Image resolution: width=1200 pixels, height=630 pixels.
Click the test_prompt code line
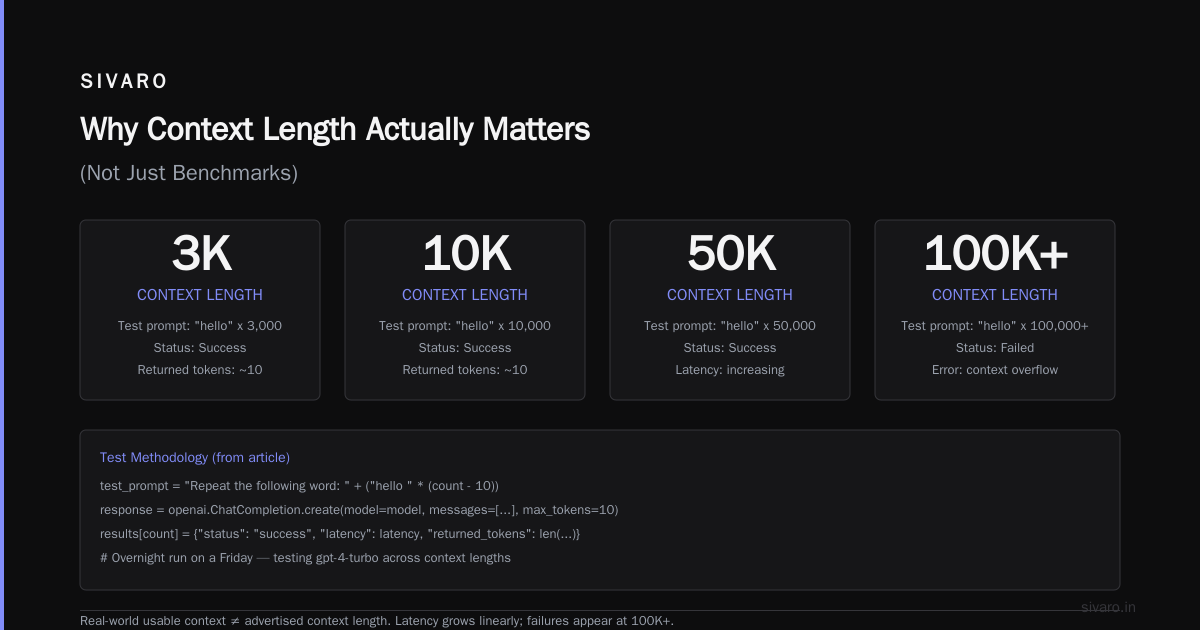pos(299,486)
